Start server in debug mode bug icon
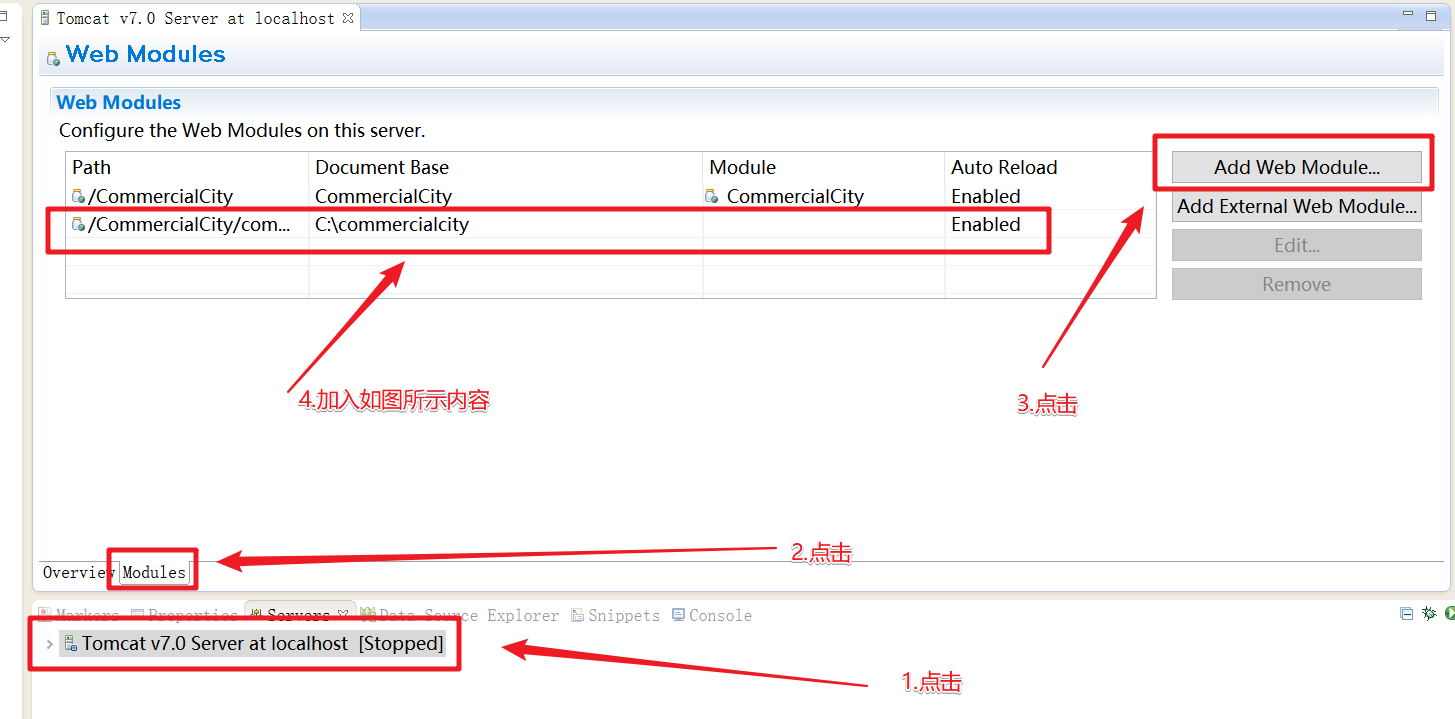 pyautogui.click(x=1429, y=614)
